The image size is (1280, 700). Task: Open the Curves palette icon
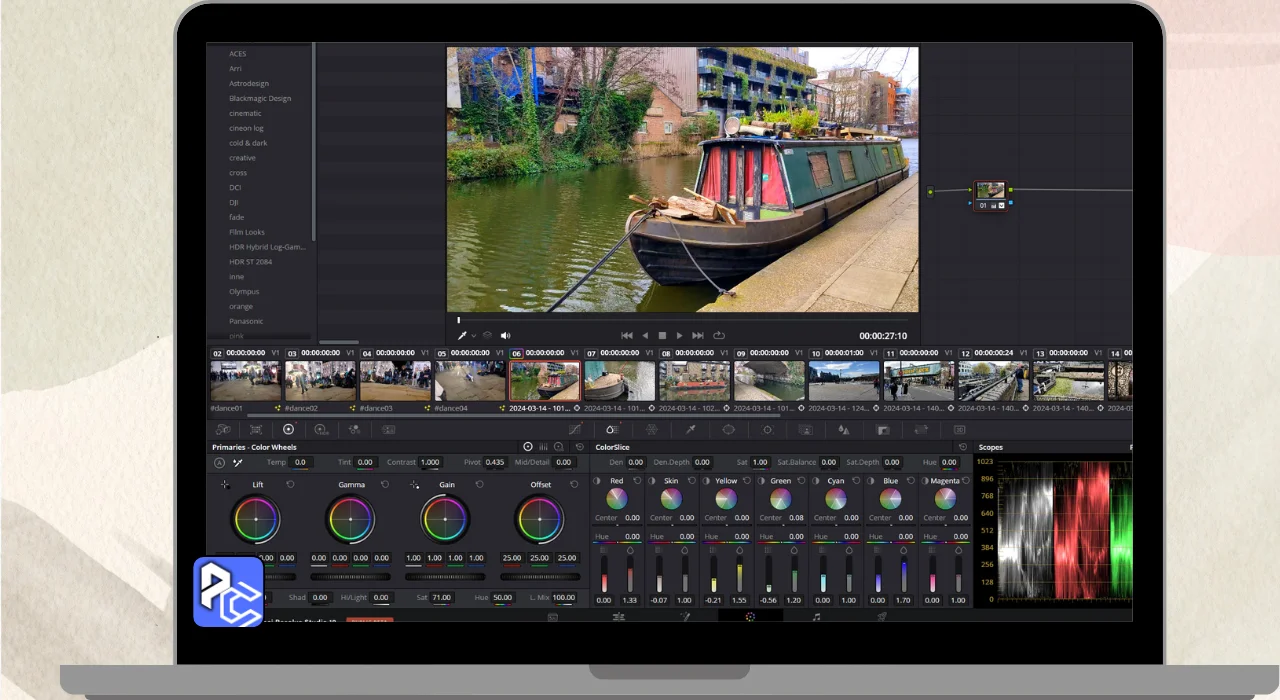pos(575,429)
